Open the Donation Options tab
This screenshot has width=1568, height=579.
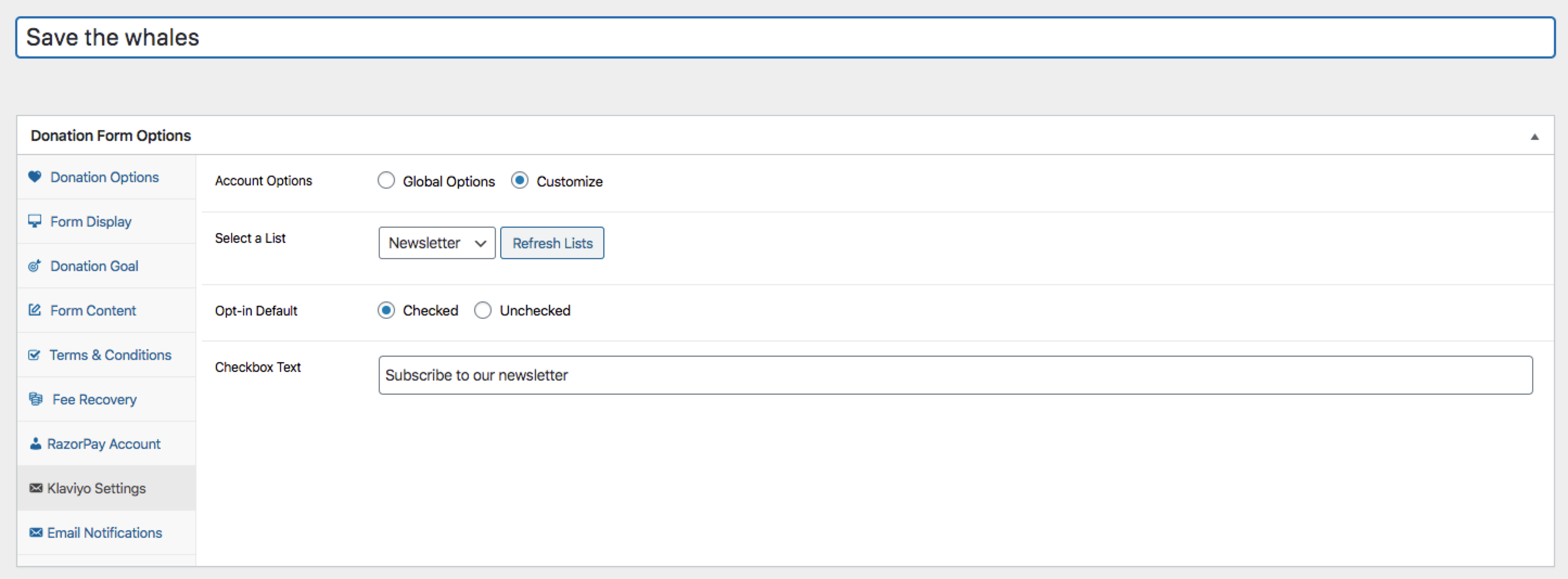106,177
